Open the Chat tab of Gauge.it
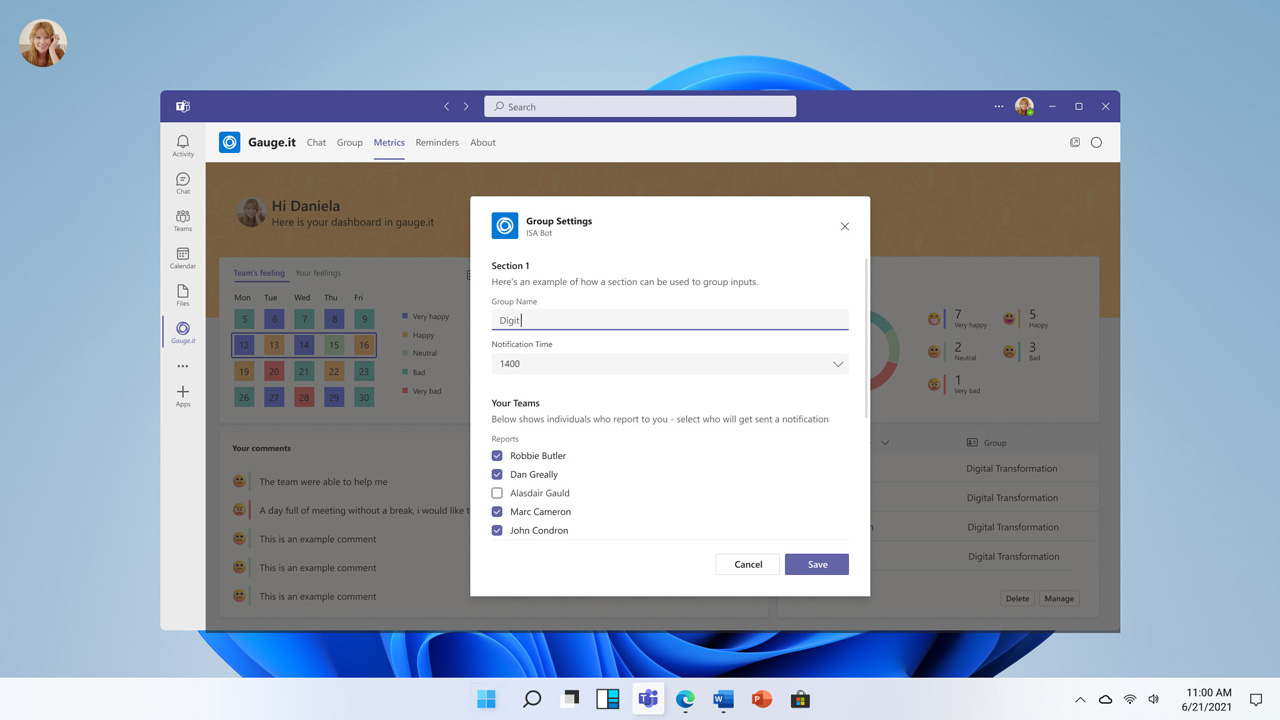 point(316,142)
